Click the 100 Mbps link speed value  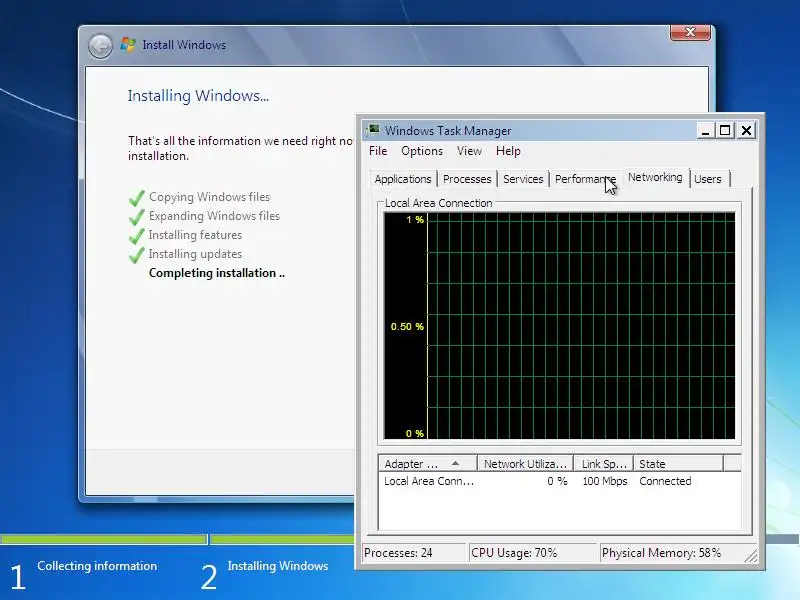pos(605,481)
